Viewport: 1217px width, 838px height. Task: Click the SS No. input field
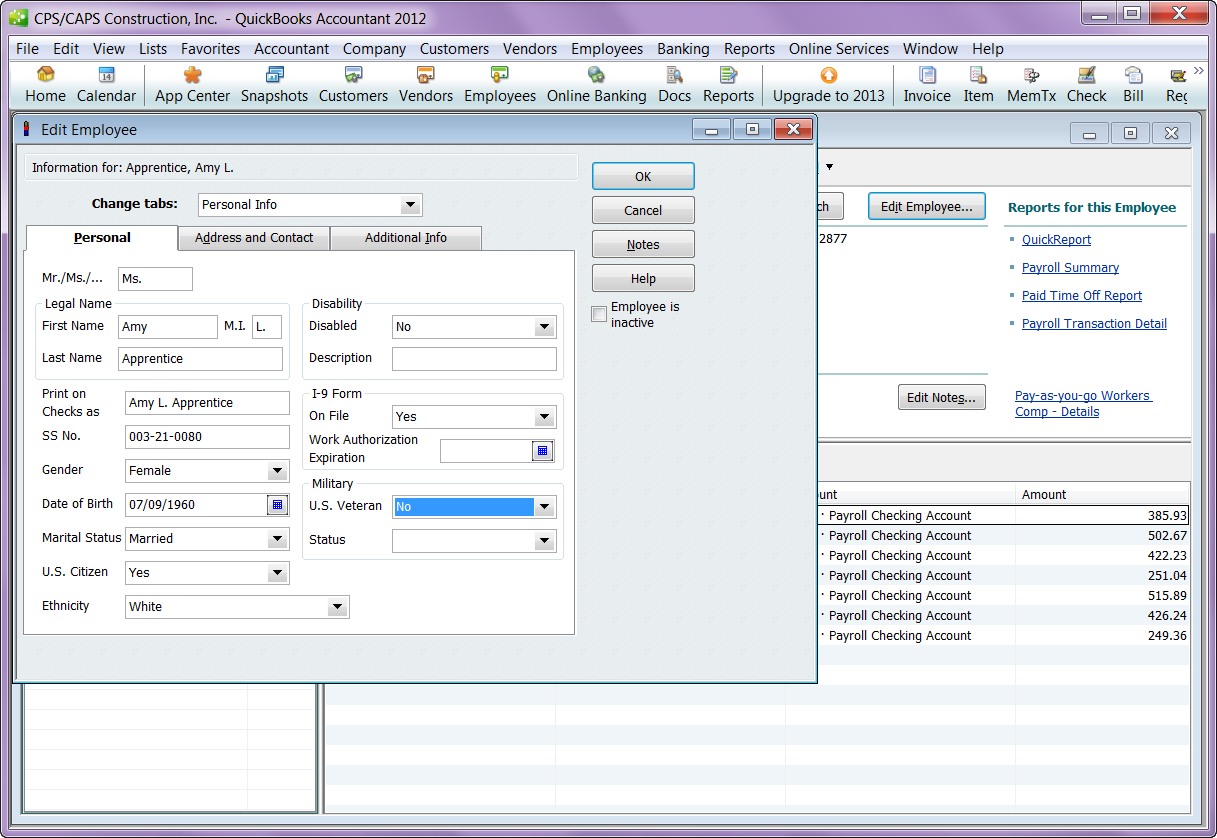[x=207, y=437]
